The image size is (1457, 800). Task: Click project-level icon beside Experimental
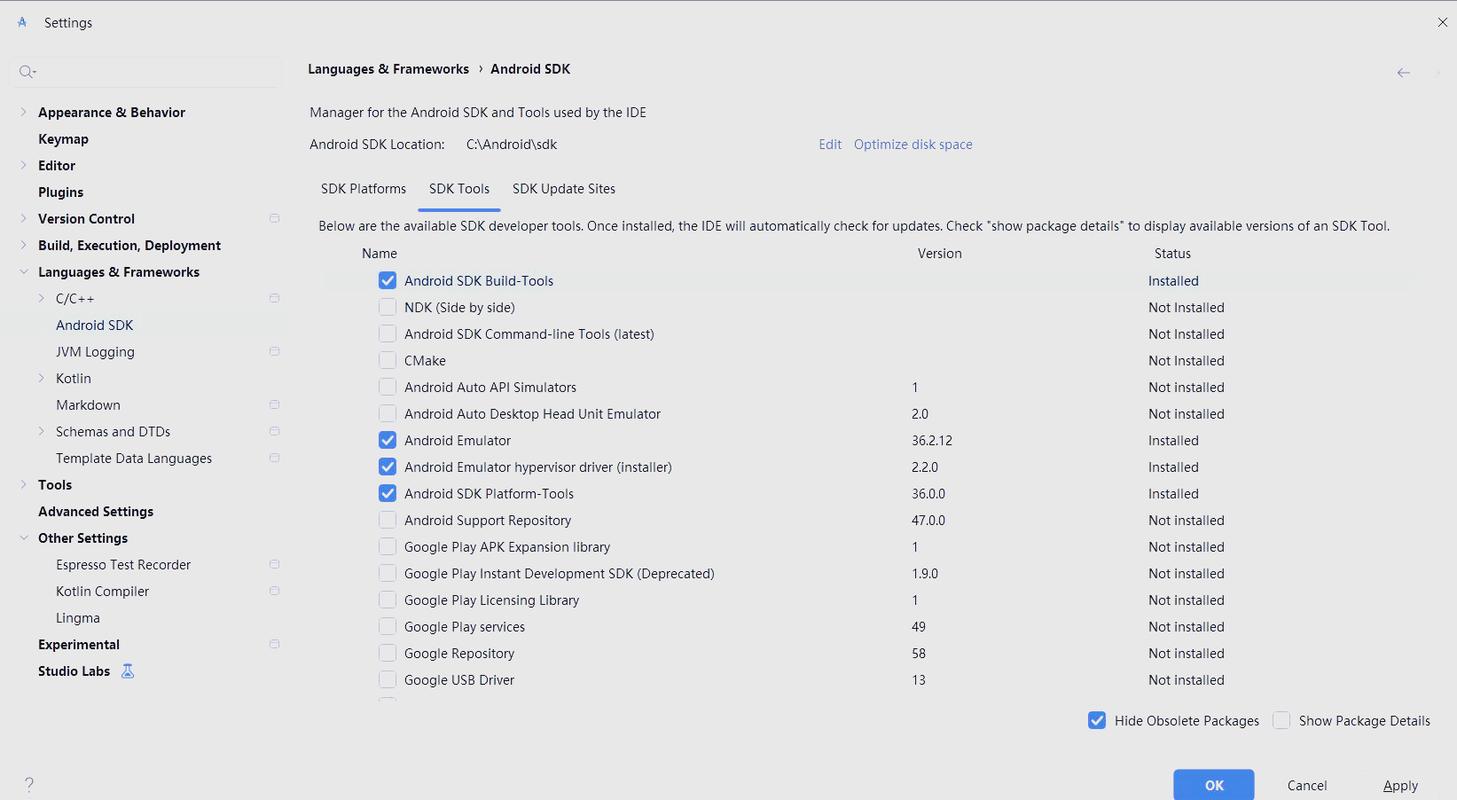[x=274, y=644]
